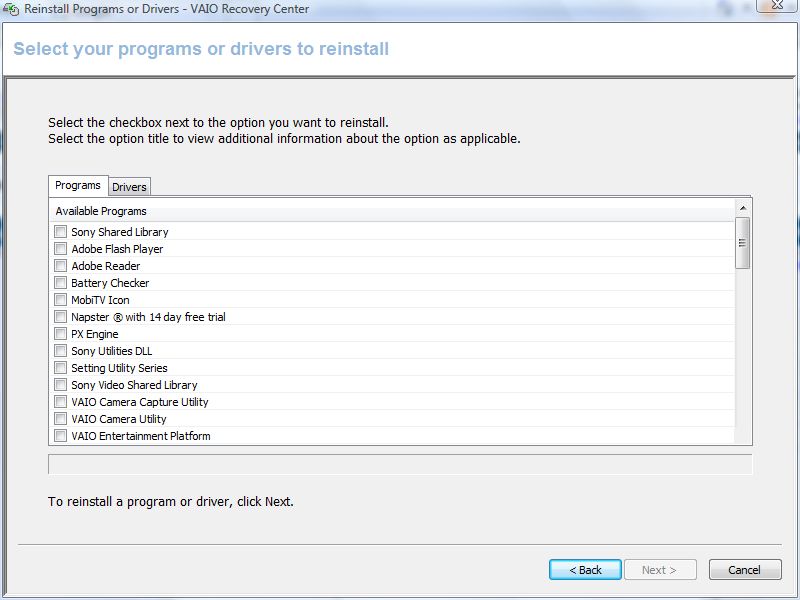Screen dimensions: 800x600
Task: Select the Sony Shared Library title
Action: [x=120, y=232]
